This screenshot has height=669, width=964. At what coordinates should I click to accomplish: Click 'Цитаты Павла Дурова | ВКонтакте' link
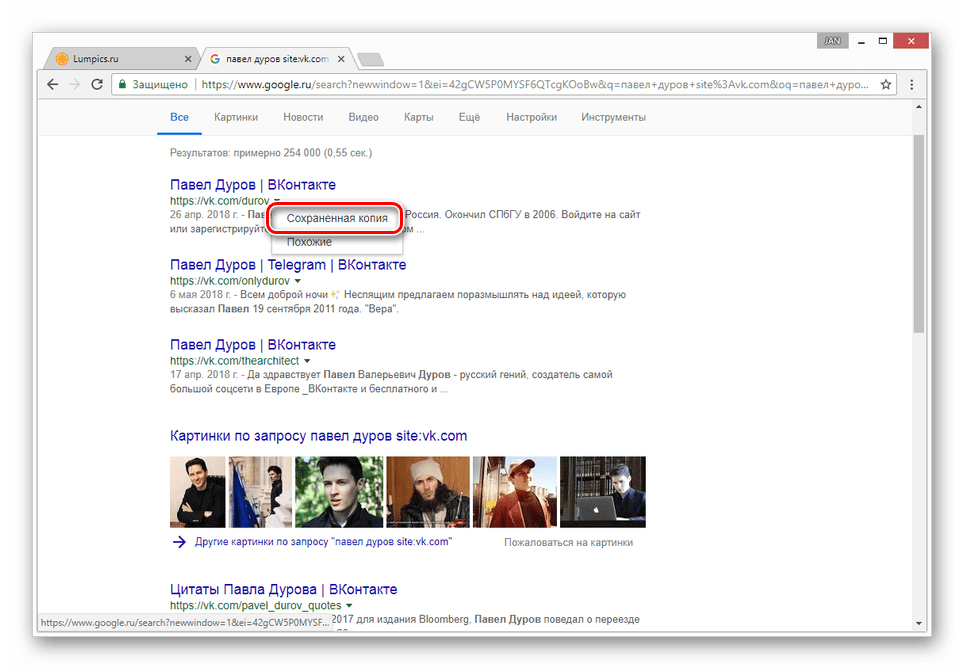pyautogui.click(x=283, y=589)
